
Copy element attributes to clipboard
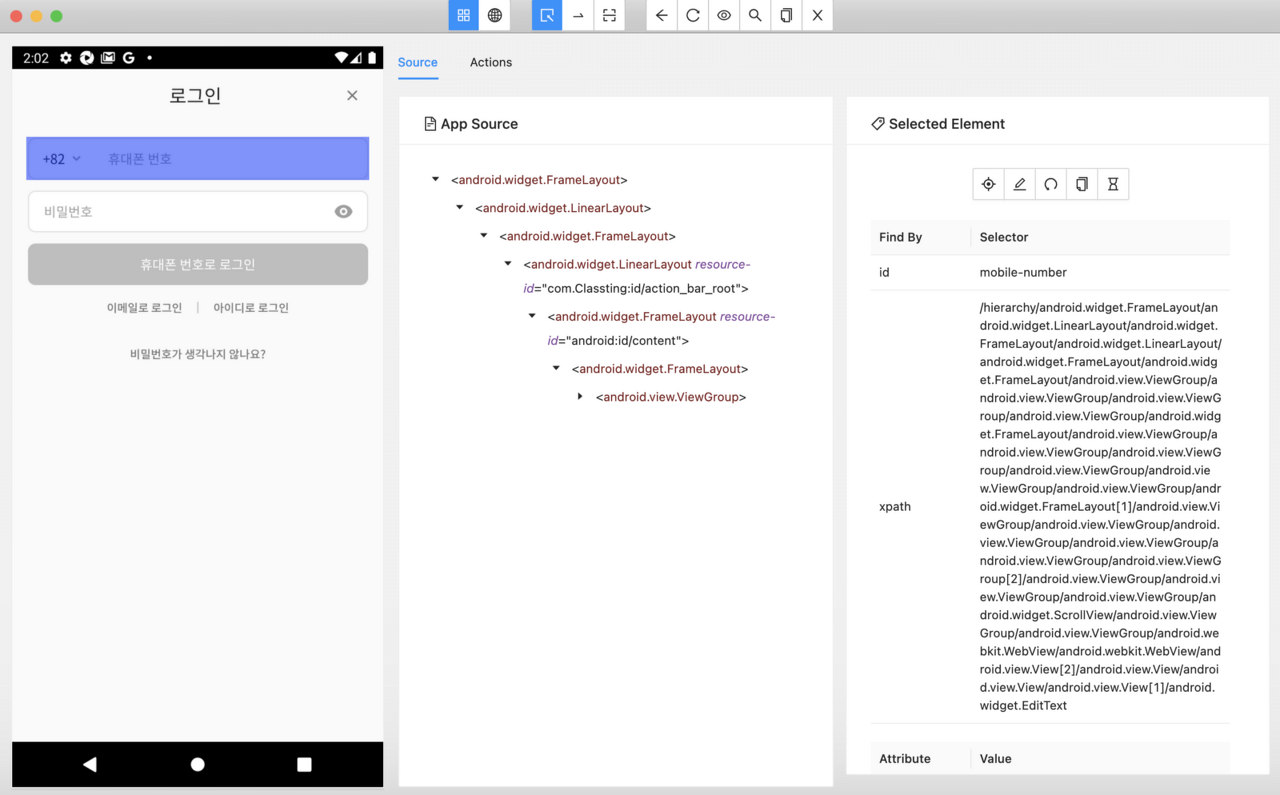click(1082, 184)
